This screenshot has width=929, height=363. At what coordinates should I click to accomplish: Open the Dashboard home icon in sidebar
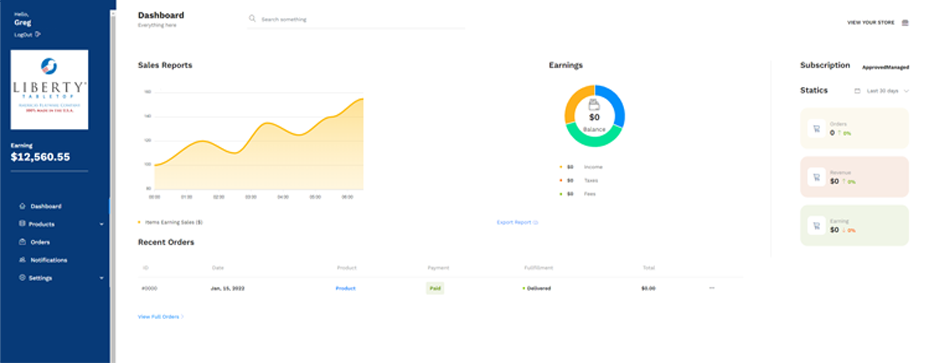tap(23, 207)
